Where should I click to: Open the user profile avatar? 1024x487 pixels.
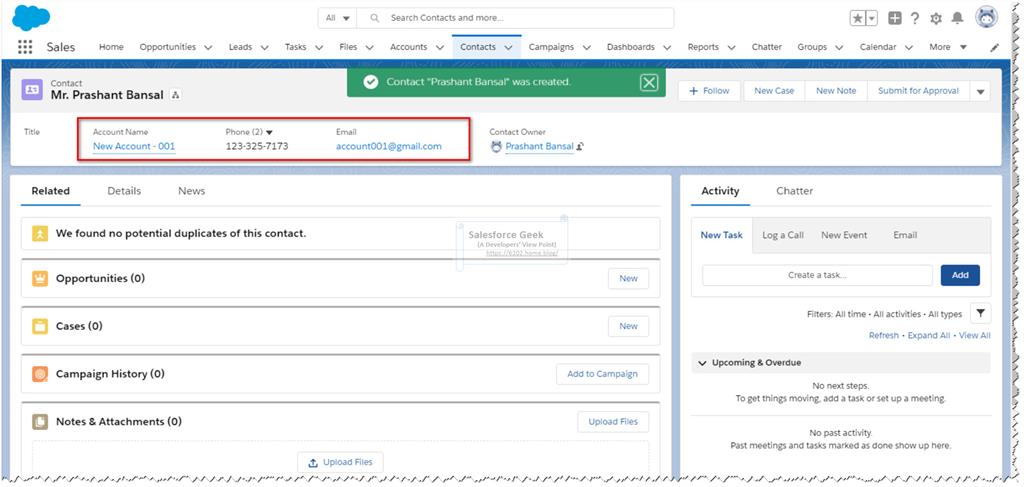[987, 18]
